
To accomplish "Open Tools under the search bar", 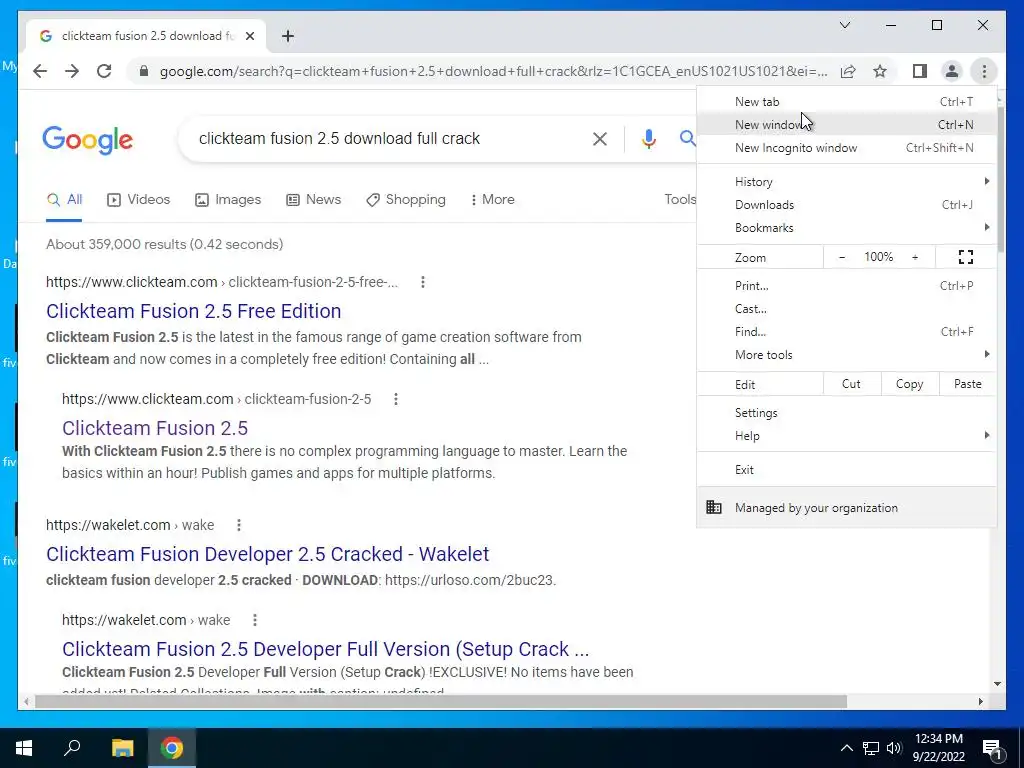I will point(680,199).
